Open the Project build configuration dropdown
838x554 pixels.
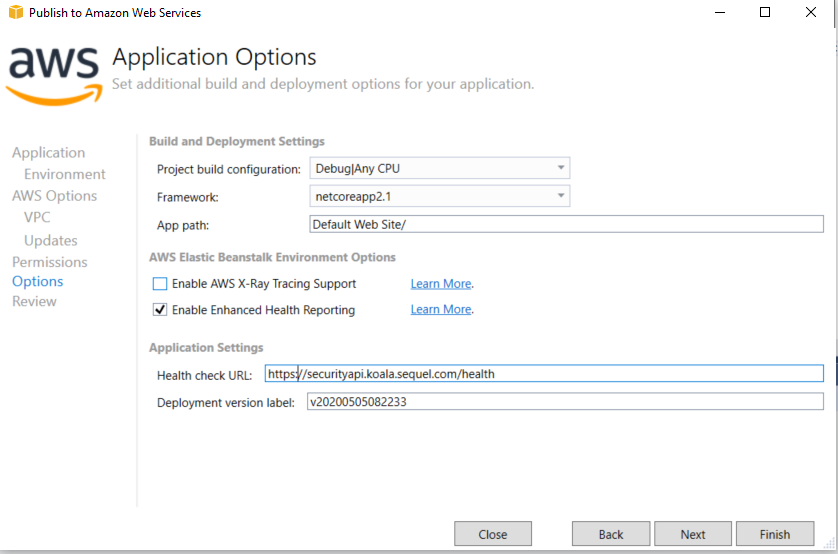coord(439,168)
